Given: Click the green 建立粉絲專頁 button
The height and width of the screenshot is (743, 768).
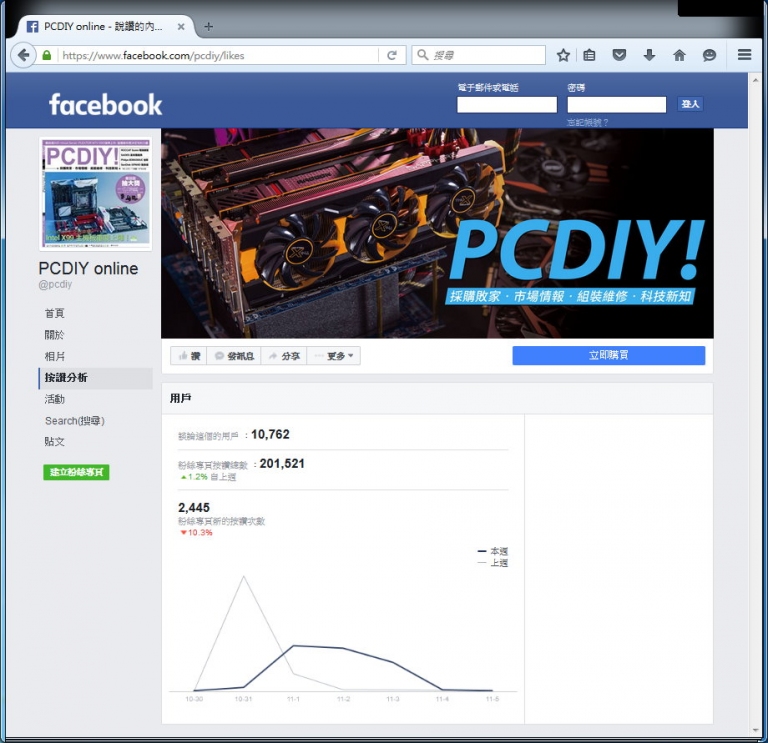Looking at the screenshot, I should pos(76,472).
